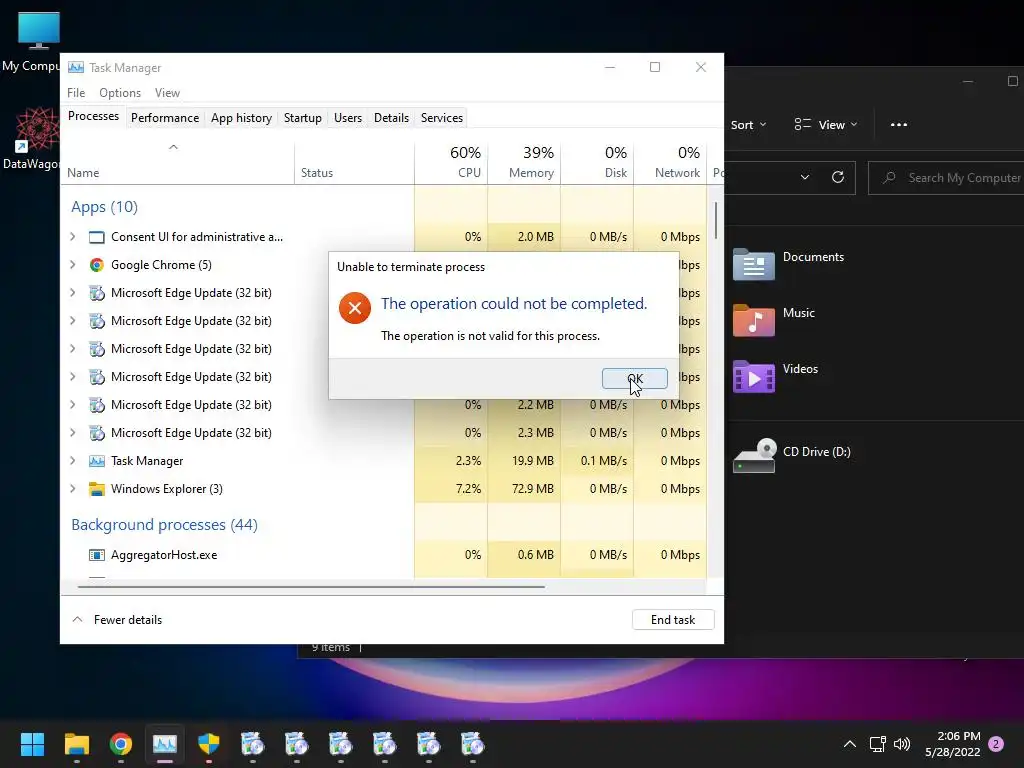Viewport: 1024px width, 768px height.
Task: Click the horizontal scrollbar in Task Manager
Action: pyautogui.click(x=311, y=586)
